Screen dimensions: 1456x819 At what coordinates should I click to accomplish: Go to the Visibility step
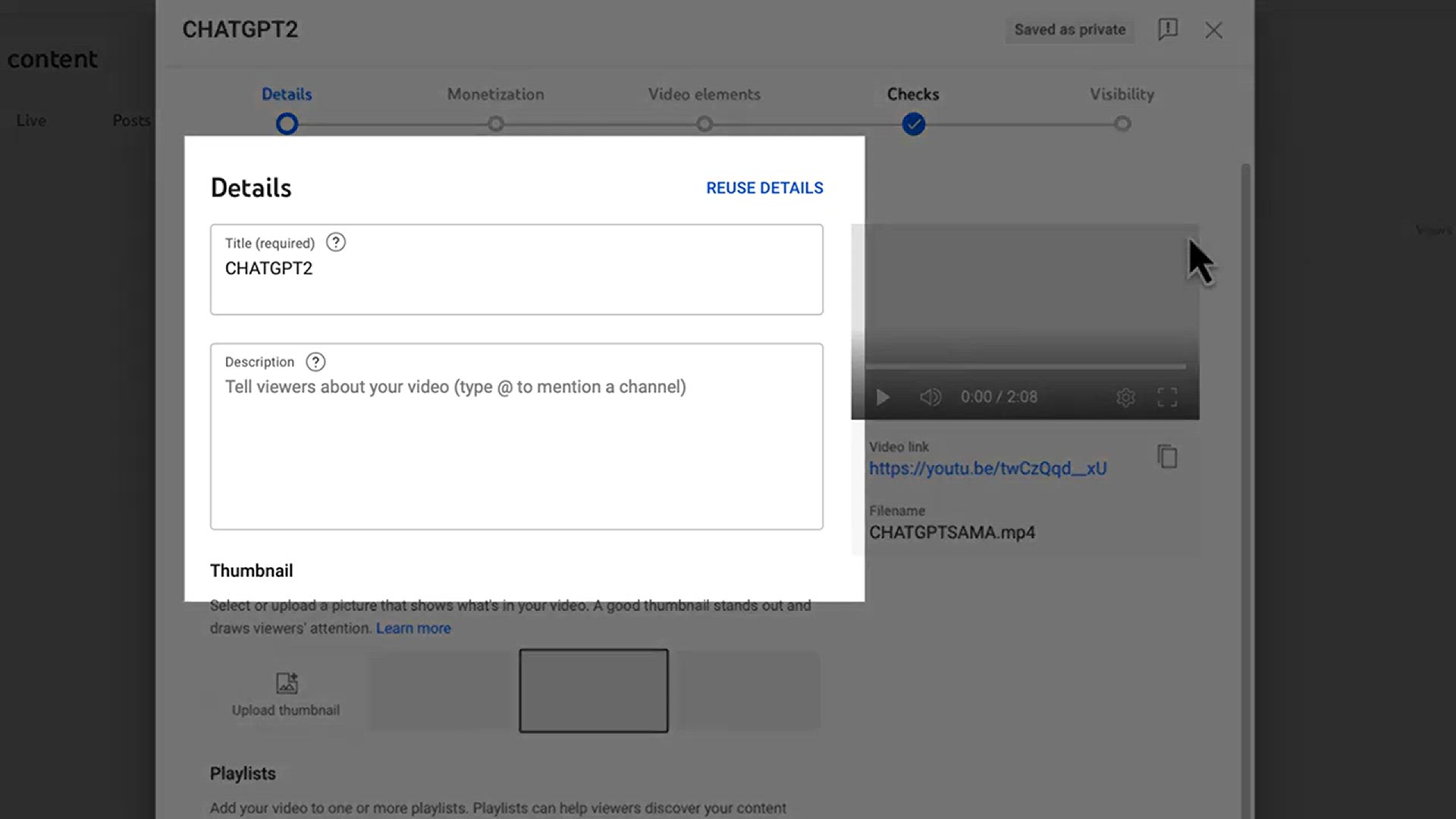1122,94
